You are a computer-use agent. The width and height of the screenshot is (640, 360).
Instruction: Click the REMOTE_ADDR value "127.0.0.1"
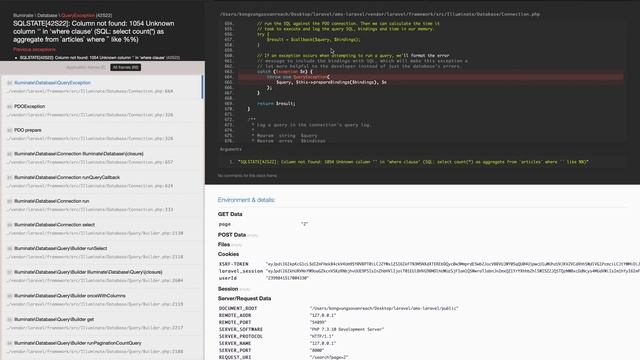tap(323, 315)
